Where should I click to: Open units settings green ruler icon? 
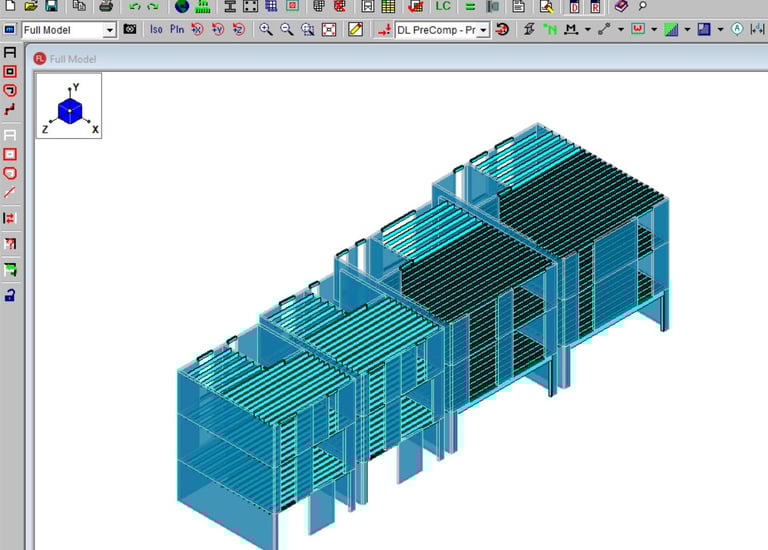click(202, 6)
